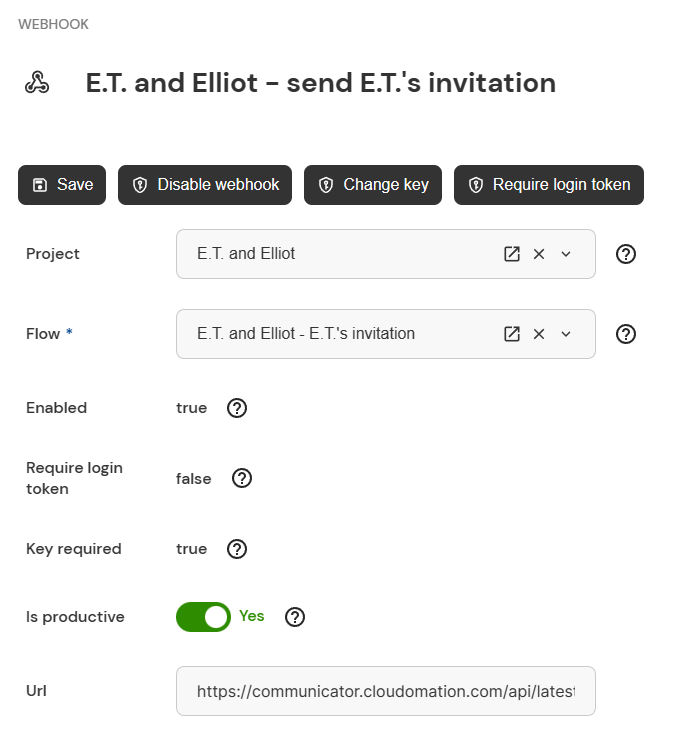The height and width of the screenshot is (750, 689).
Task: Show help for the Flow field
Action: coord(625,334)
